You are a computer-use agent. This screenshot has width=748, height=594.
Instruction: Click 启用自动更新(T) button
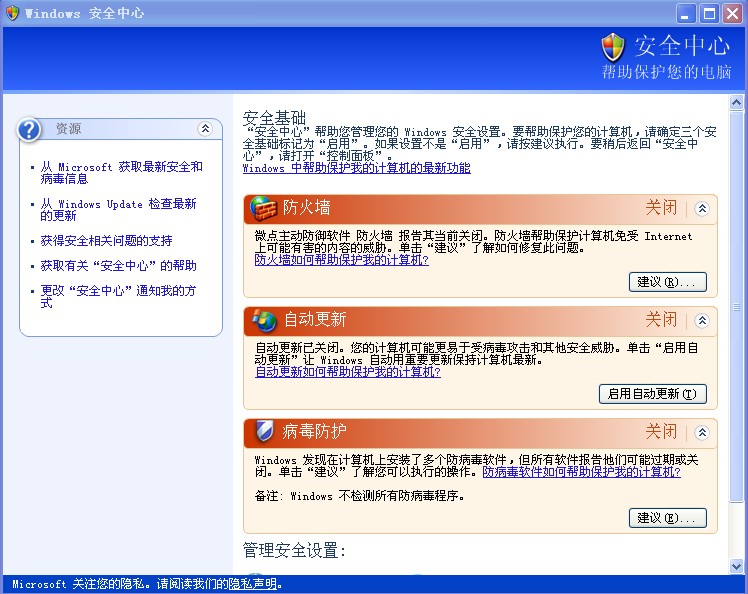click(x=653, y=394)
